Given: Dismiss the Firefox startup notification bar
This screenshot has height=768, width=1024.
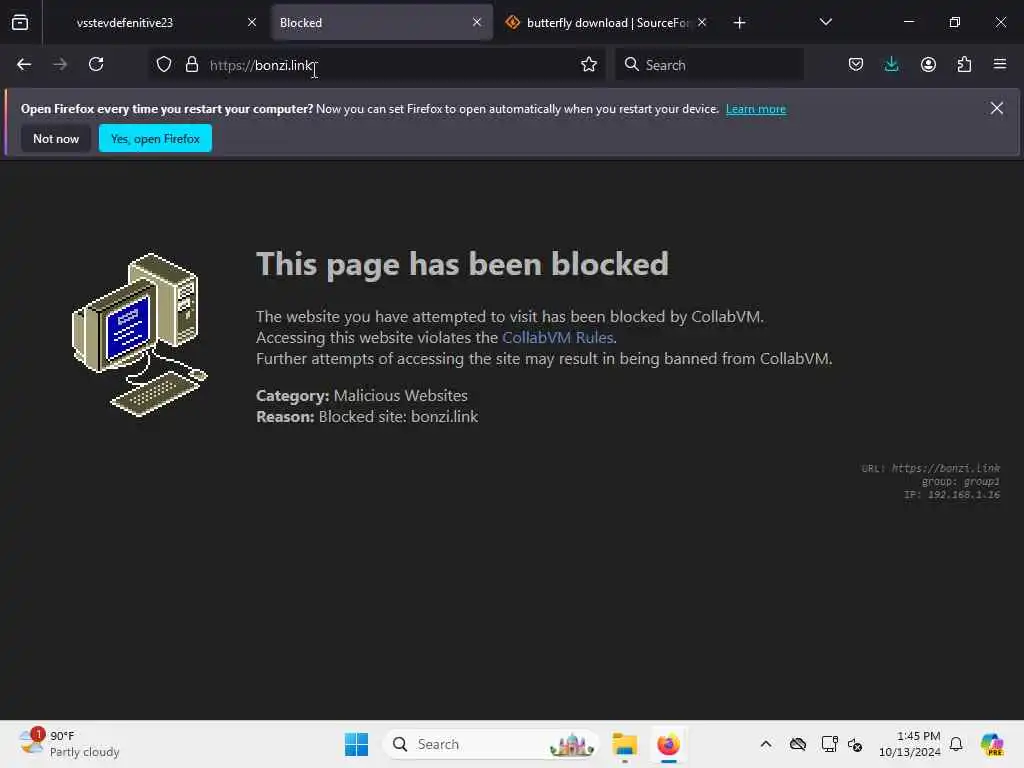Looking at the screenshot, I should tap(997, 108).
